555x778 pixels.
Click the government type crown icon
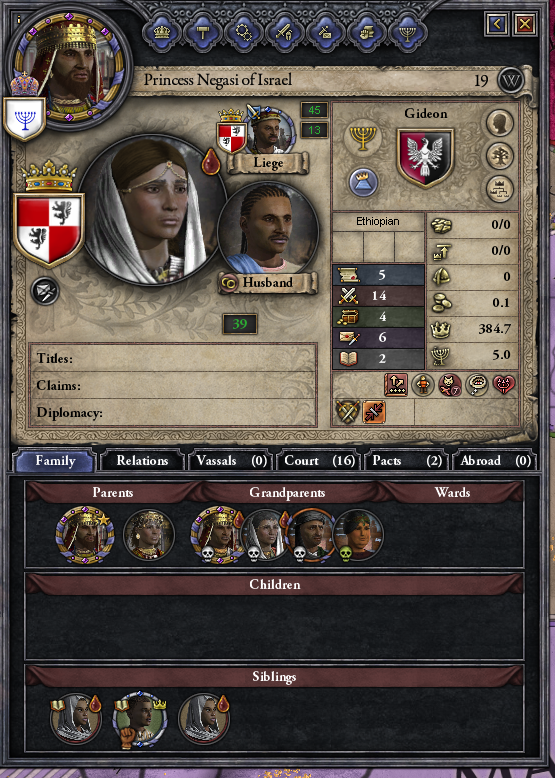tap(363, 182)
